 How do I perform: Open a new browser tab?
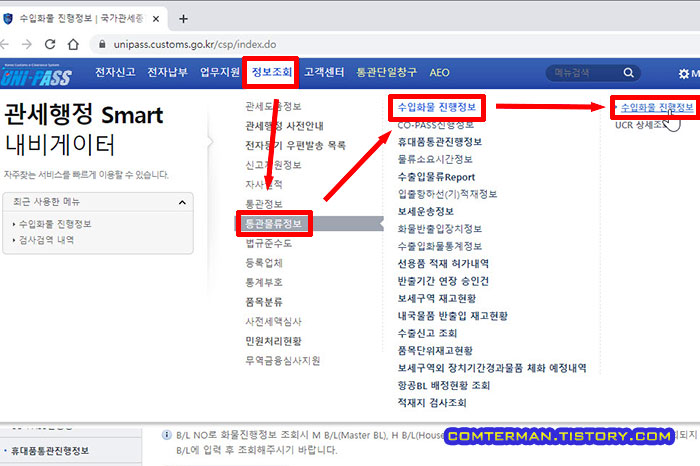click(x=183, y=19)
